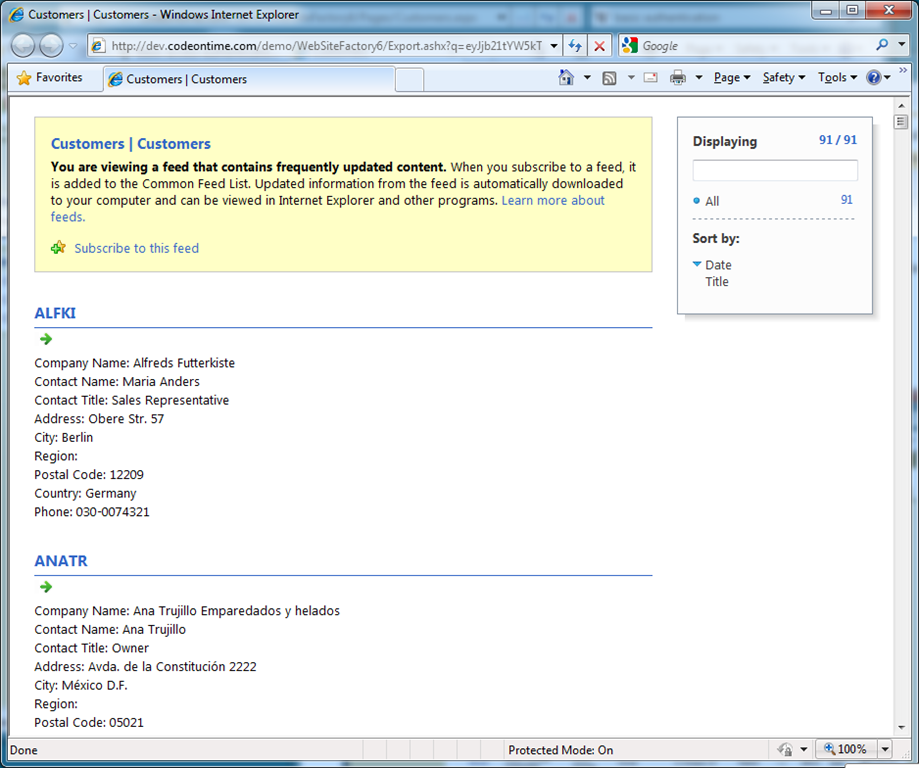The image size is (919, 768).
Task: Open the Tools menu
Action: [838, 77]
